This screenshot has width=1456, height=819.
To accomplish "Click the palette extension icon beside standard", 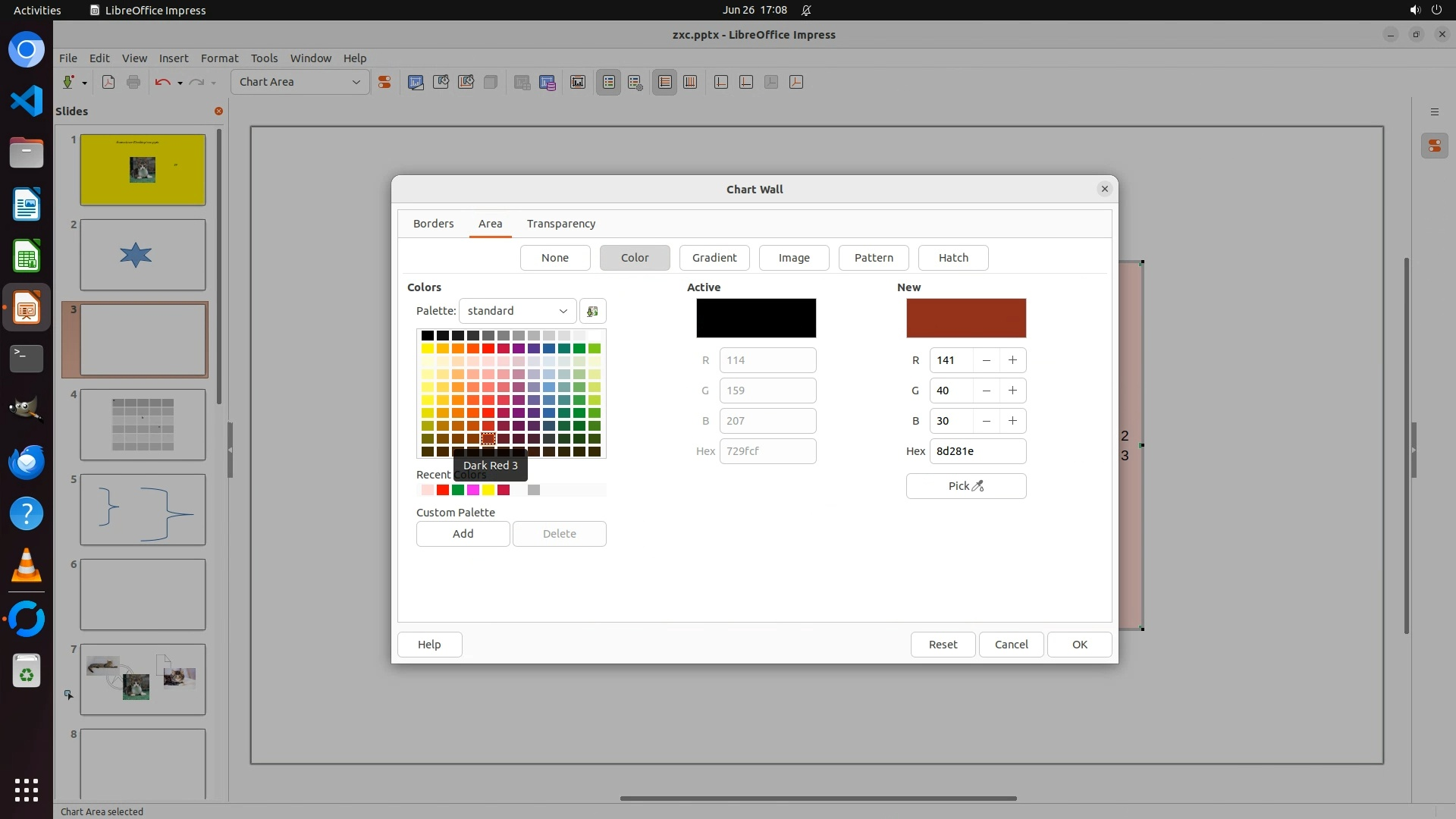I will tap(592, 311).
